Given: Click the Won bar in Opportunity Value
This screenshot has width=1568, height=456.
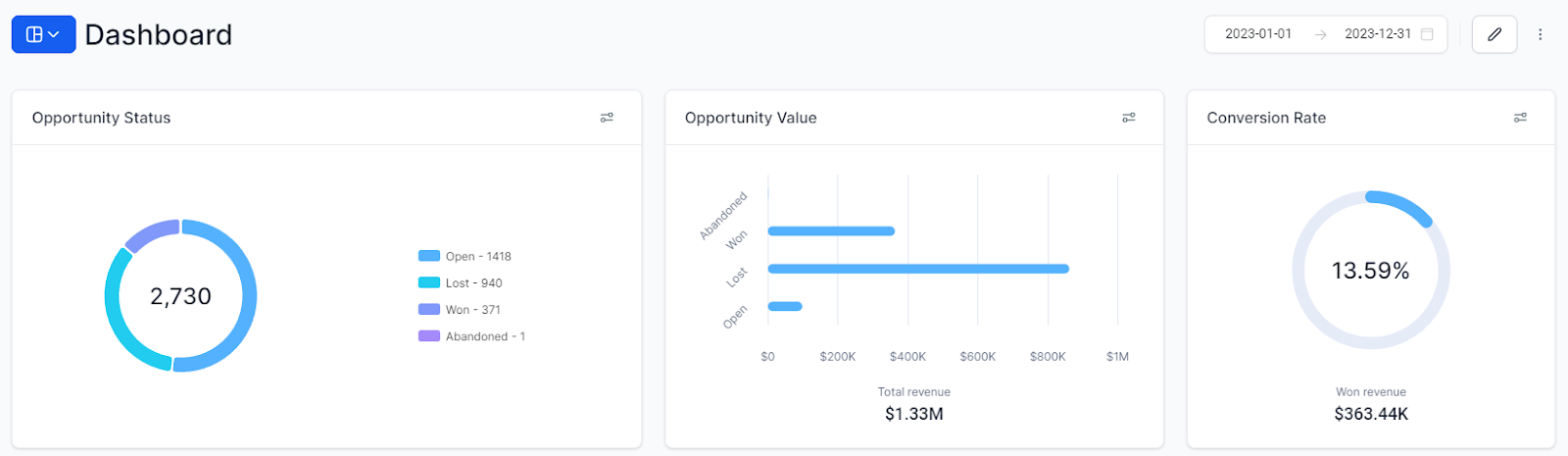Looking at the screenshot, I should pos(831,231).
